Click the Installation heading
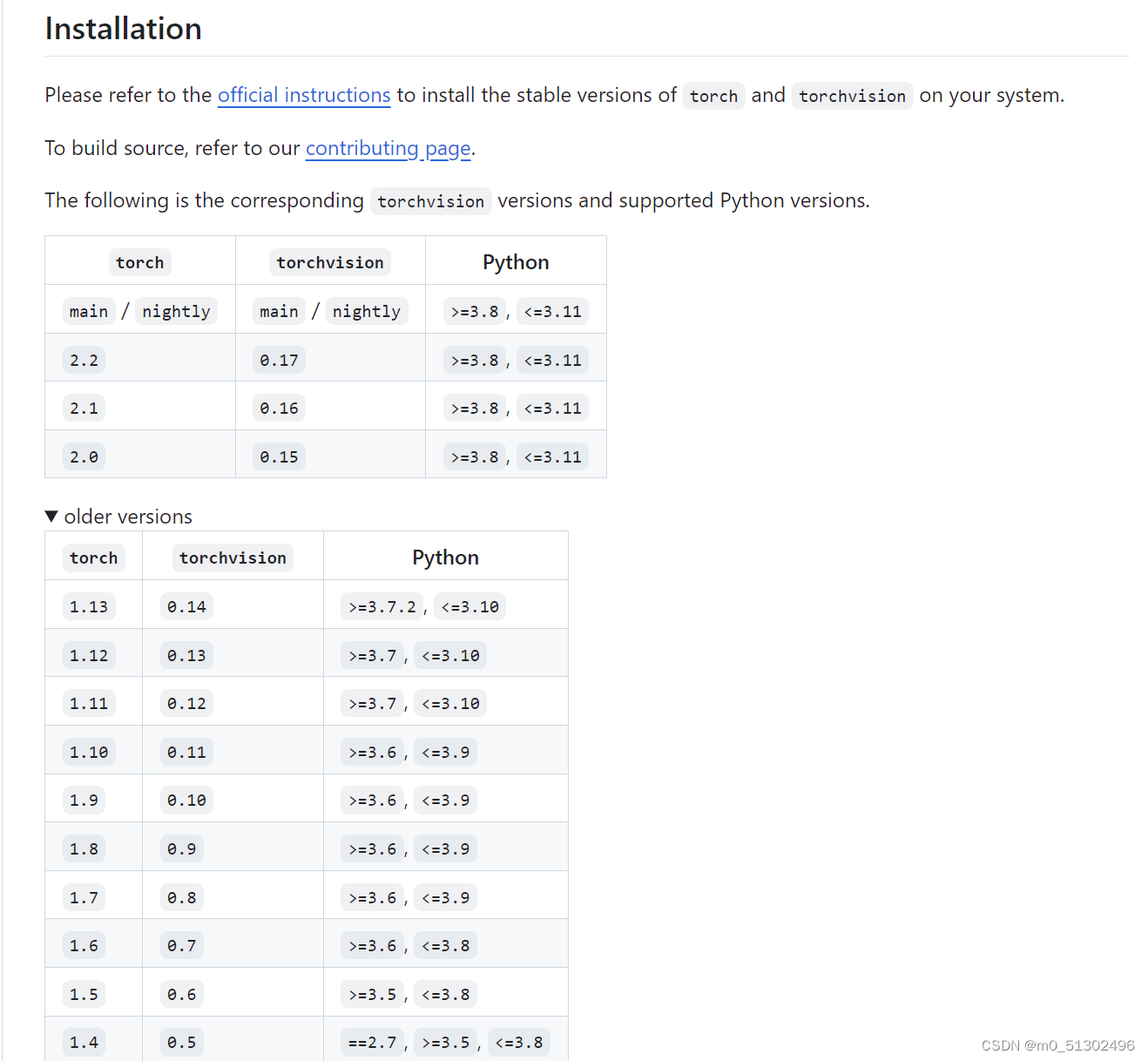The width and height of the screenshot is (1148, 1061). (x=124, y=29)
